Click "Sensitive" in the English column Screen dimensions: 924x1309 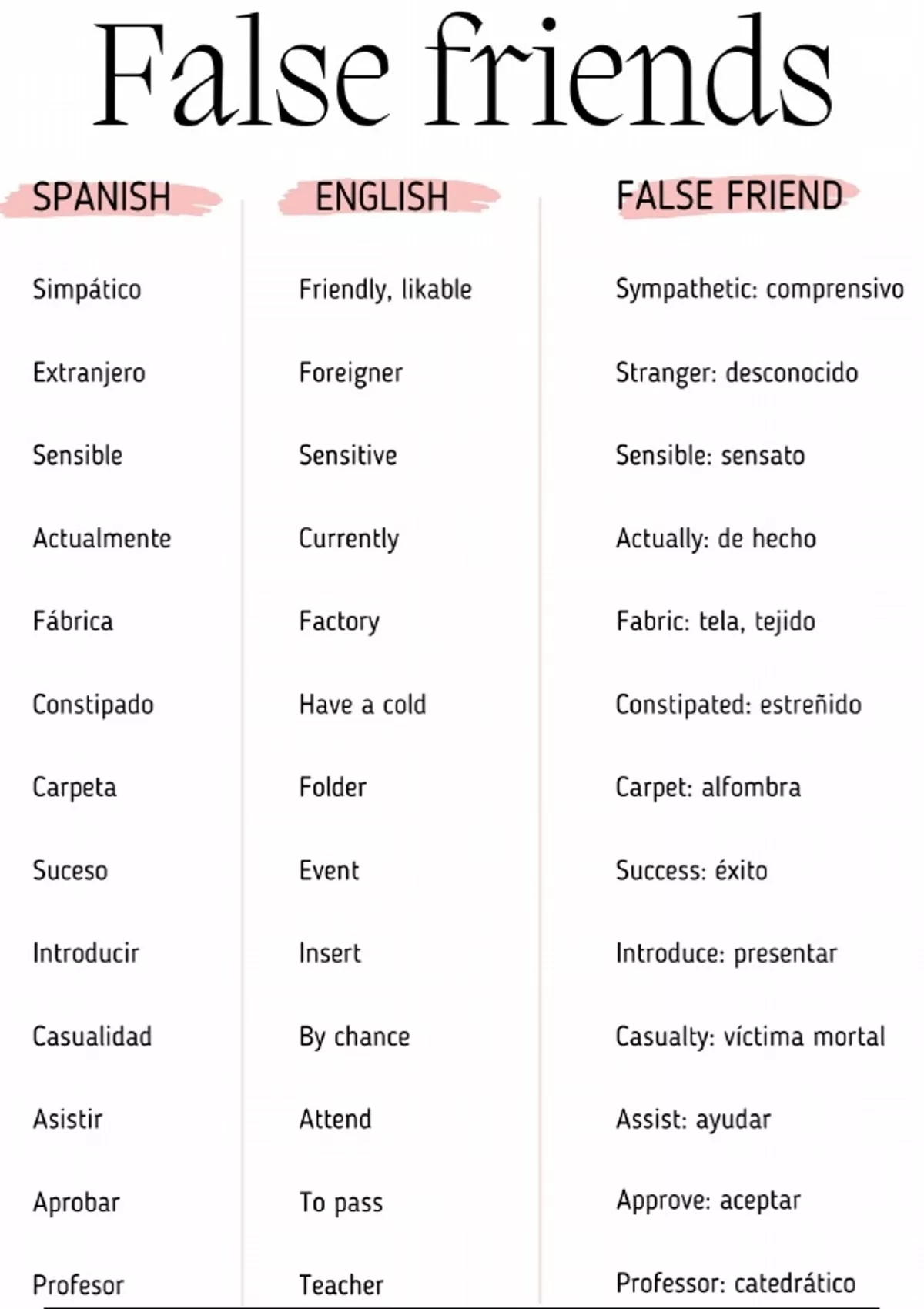coord(347,455)
